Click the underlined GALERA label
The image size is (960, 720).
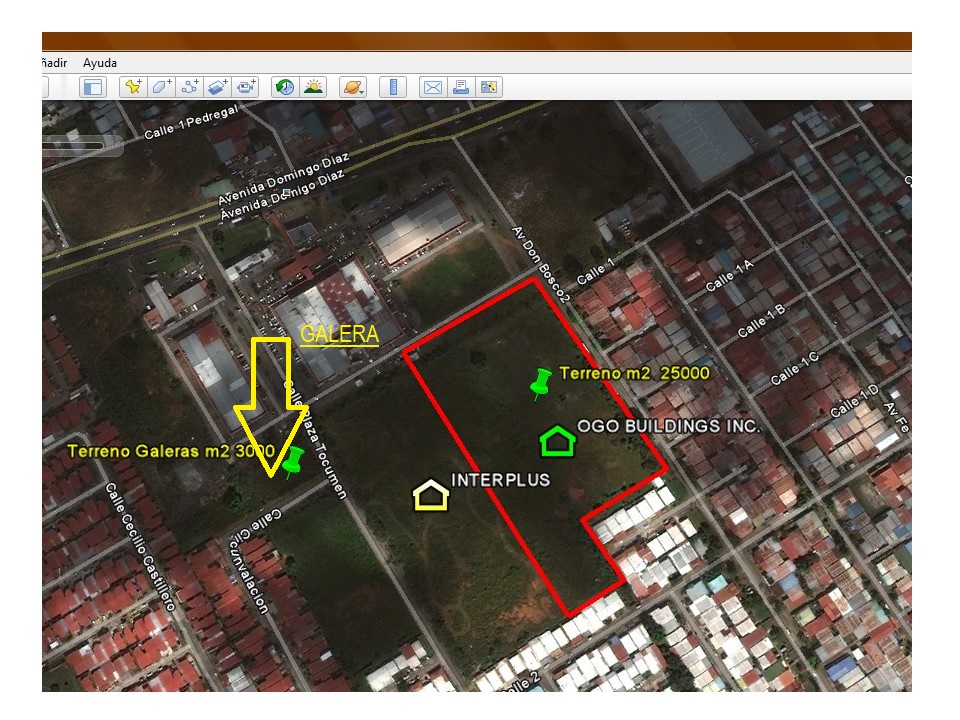[x=339, y=335]
